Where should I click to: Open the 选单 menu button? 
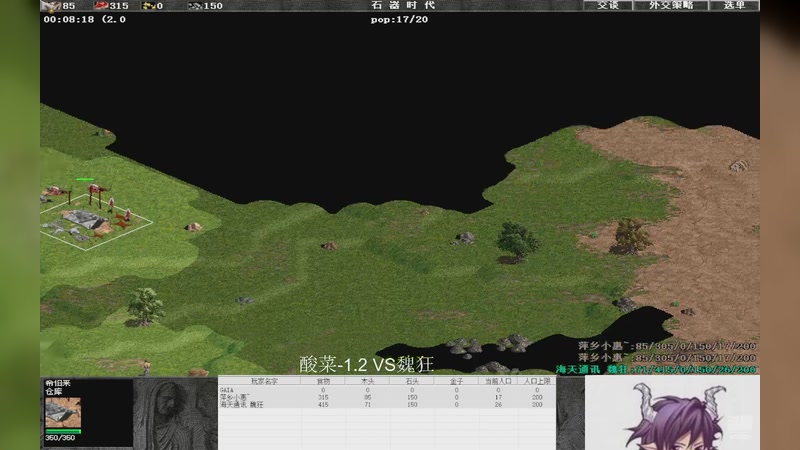click(734, 5)
